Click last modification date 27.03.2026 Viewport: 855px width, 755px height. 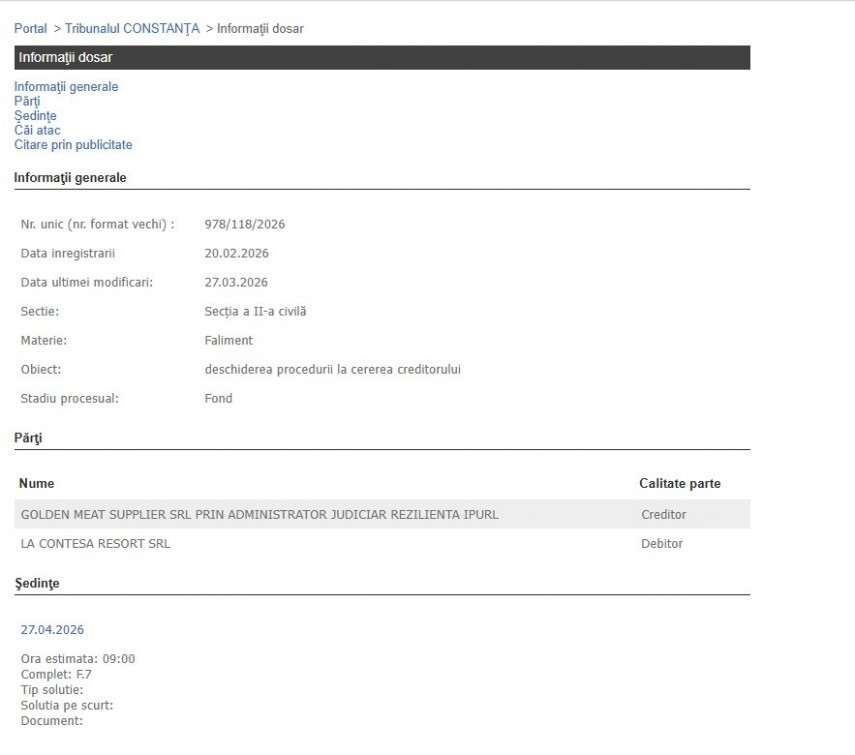[236, 283]
